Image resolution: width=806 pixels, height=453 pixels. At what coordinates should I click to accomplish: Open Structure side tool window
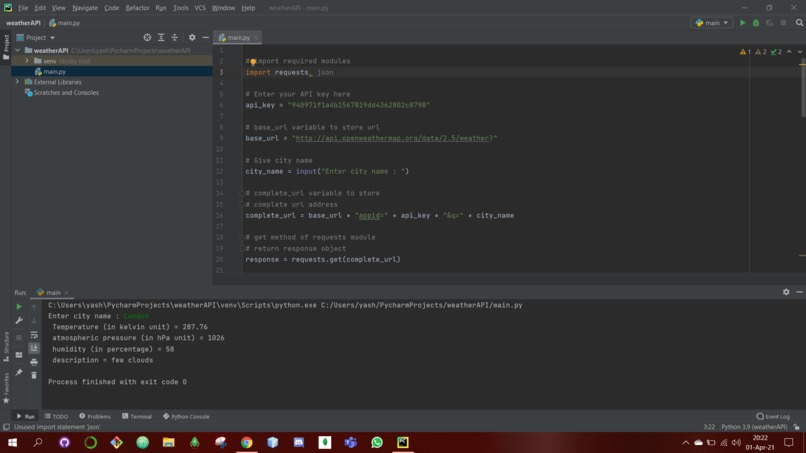(x=6, y=346)
